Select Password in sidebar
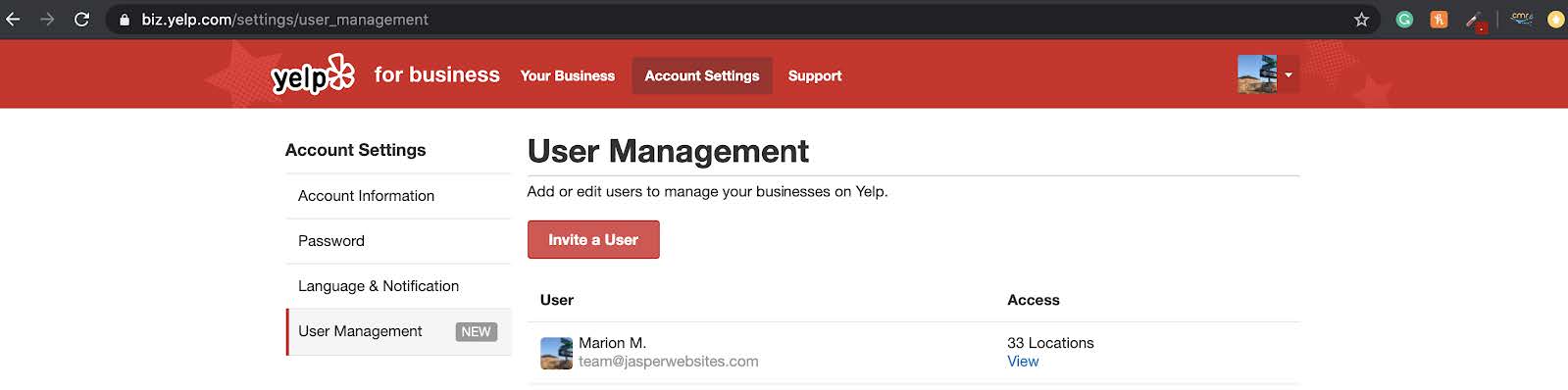The height and width of the screenshot is (390, 1568). pos(398,241)
